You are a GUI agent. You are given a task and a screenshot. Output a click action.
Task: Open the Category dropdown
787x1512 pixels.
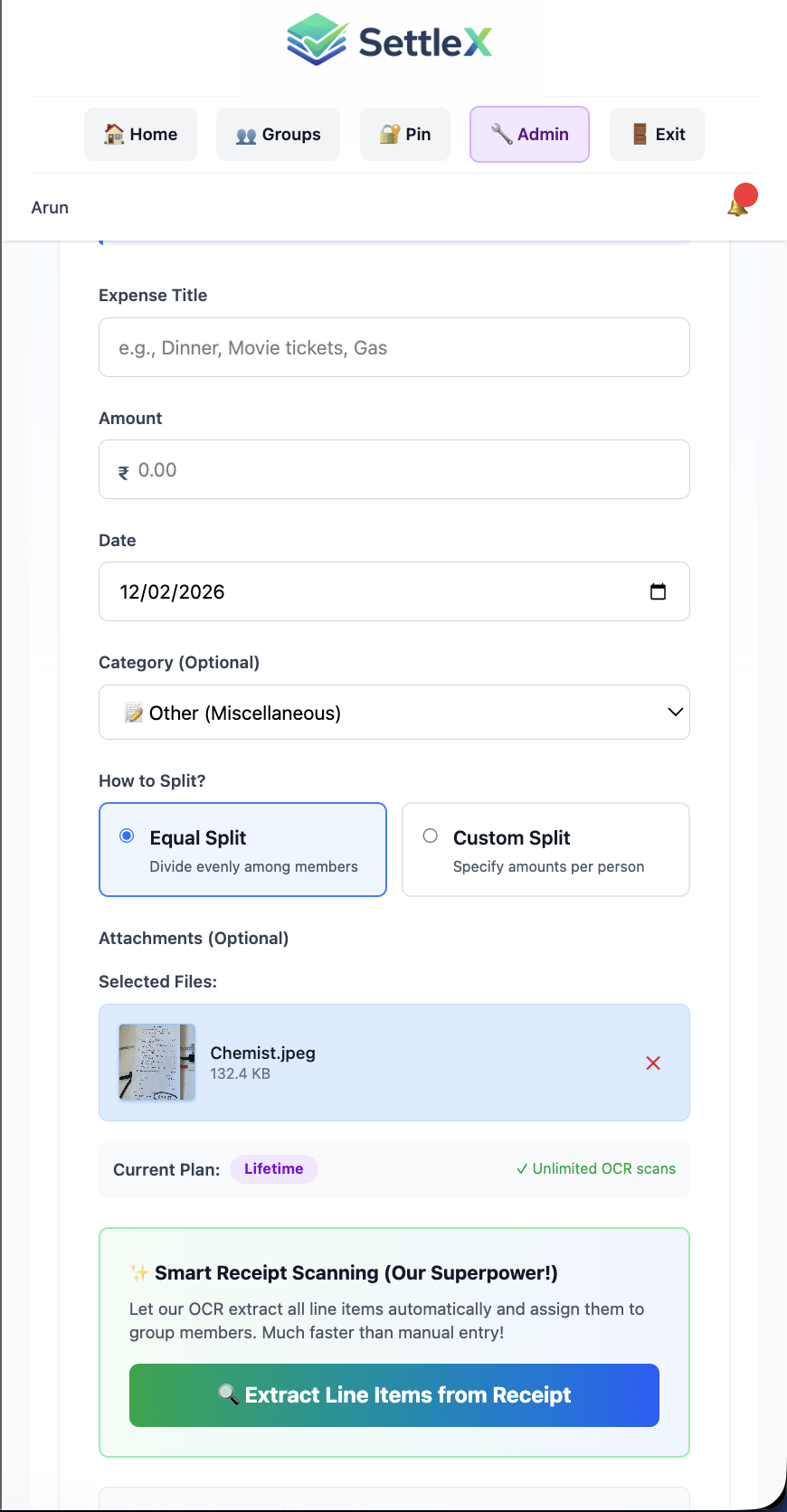[x=393, y=713]
